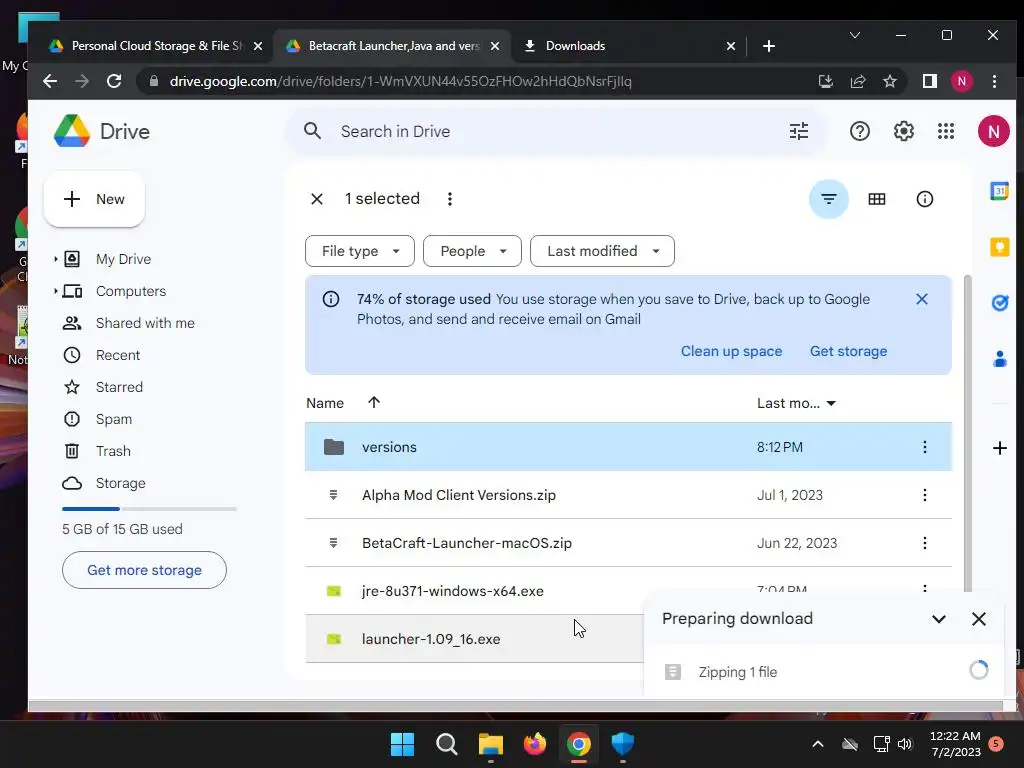Dismiss the storage used banner

point(921,299)
